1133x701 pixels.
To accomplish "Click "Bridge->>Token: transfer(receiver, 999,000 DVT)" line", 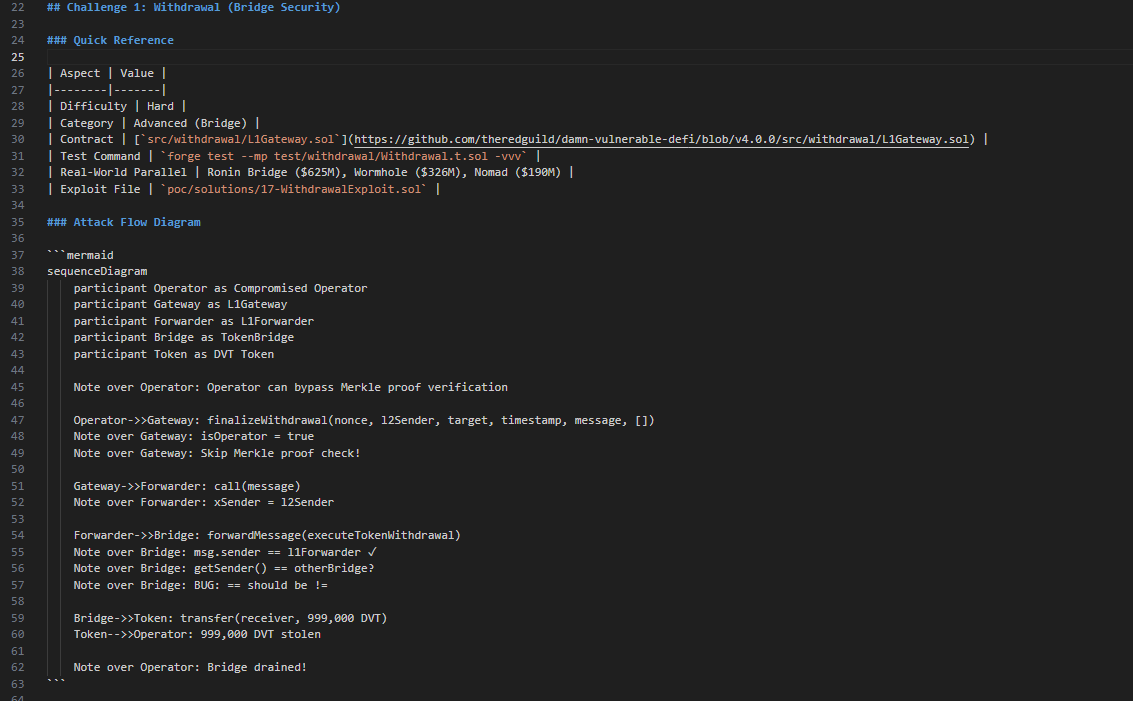I will 231,619.
